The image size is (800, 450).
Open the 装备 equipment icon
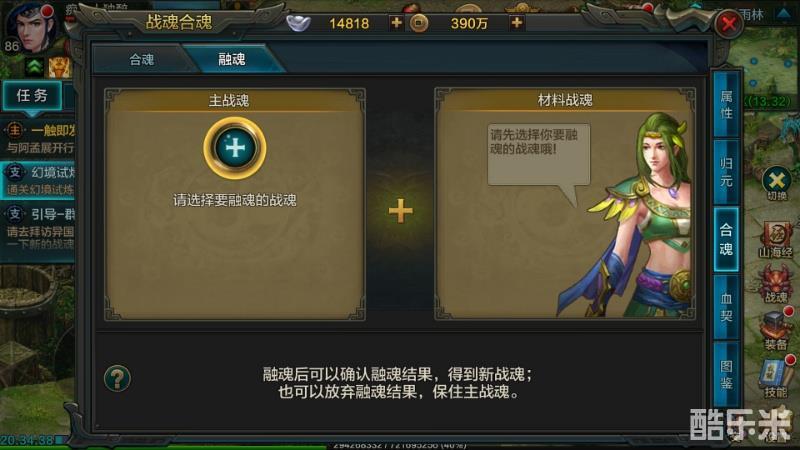click(x=776, y=331)
